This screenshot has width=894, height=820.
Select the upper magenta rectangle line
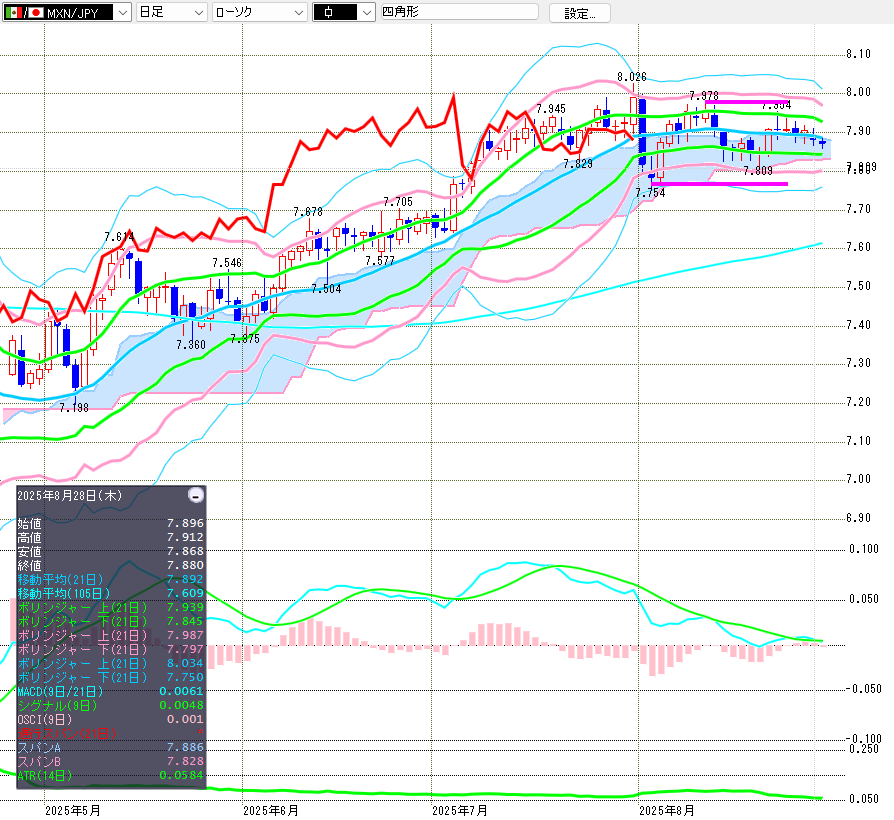point(746,102)
